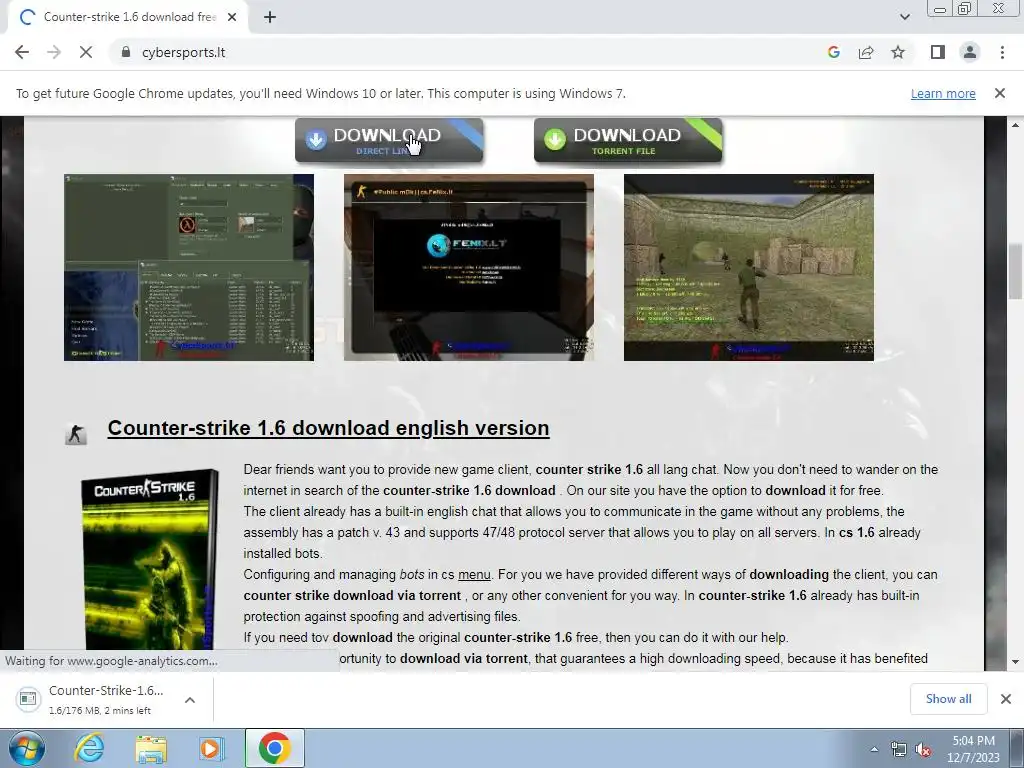View site security lock info

[x=126, y=52]
